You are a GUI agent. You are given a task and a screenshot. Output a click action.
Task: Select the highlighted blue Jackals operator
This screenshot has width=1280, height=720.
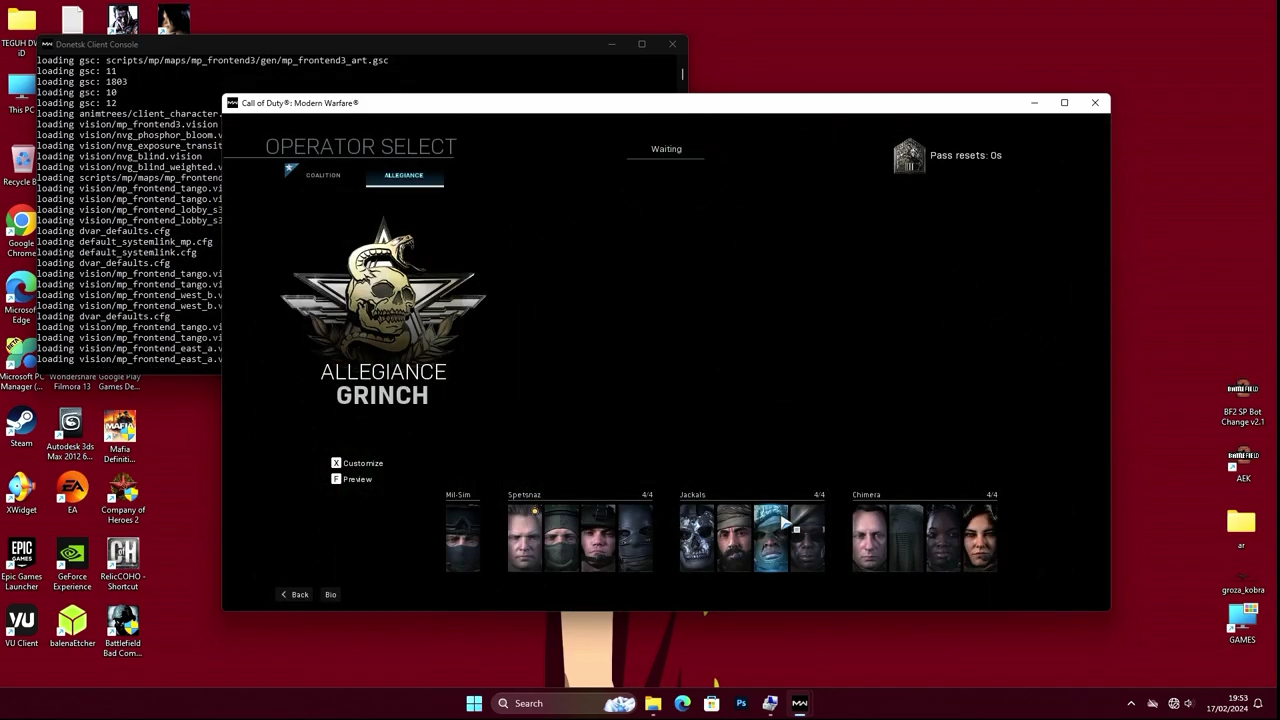(771, 538)
